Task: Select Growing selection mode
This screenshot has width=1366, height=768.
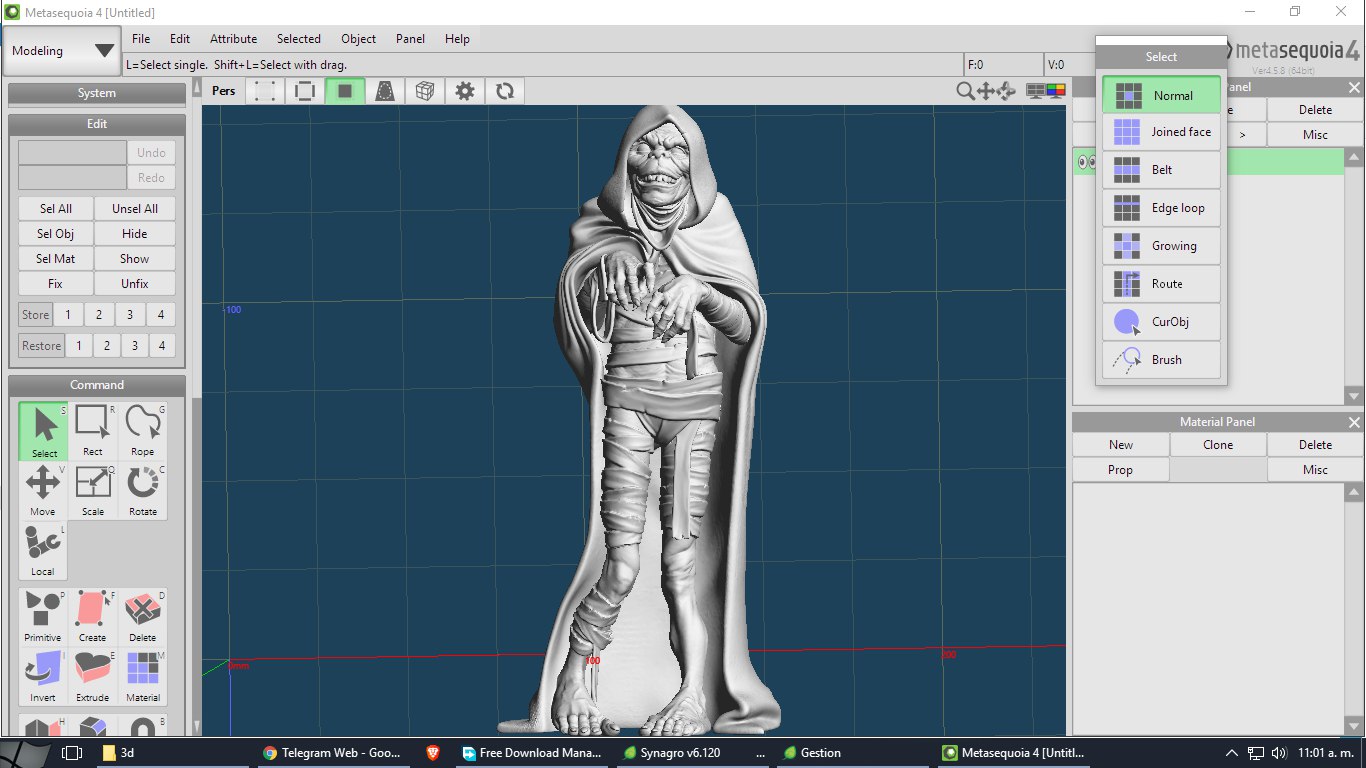Action: [x=1162, y=246]
